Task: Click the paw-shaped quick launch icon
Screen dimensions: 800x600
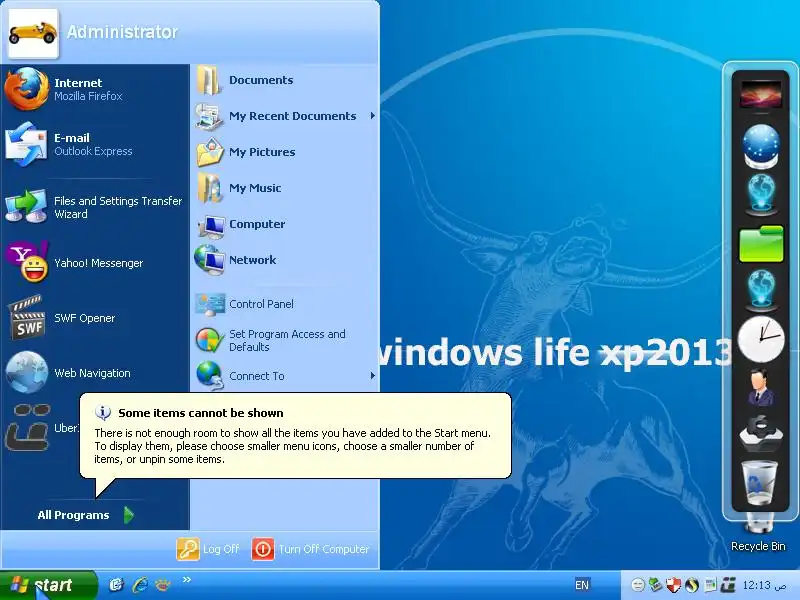Action: (x=163, y=584)
